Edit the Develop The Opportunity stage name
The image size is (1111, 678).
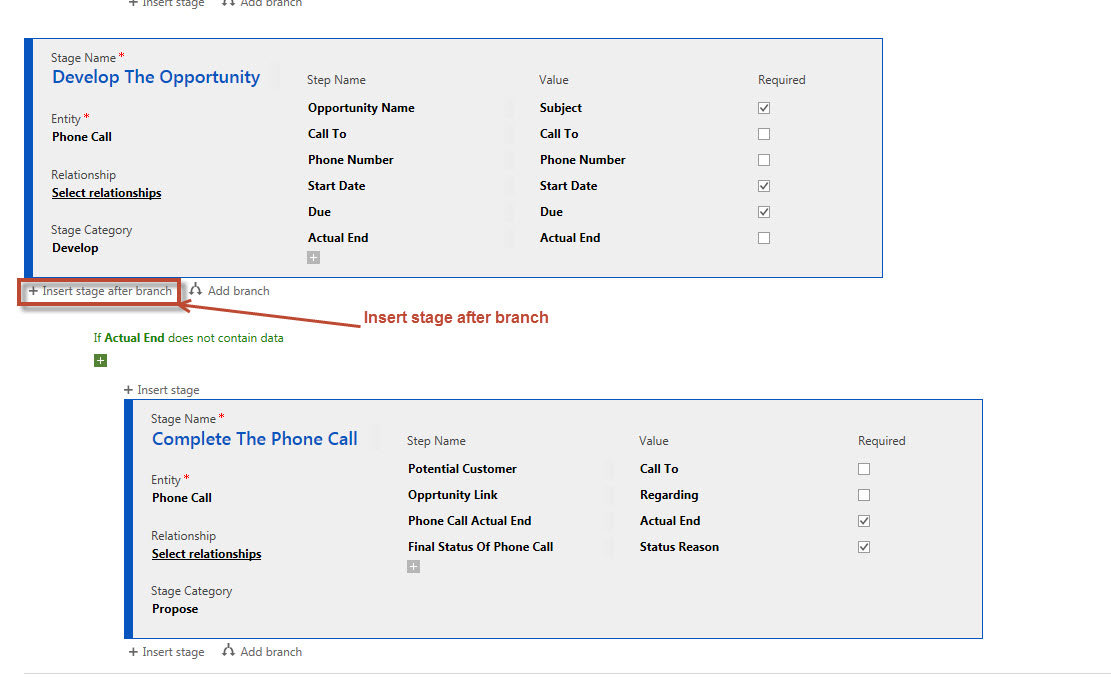click(156, 78)
